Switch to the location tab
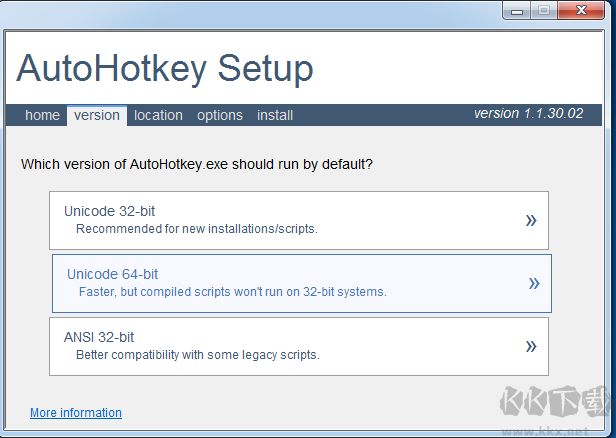This screenshot has width=616, height=438. tap(158, 115)
